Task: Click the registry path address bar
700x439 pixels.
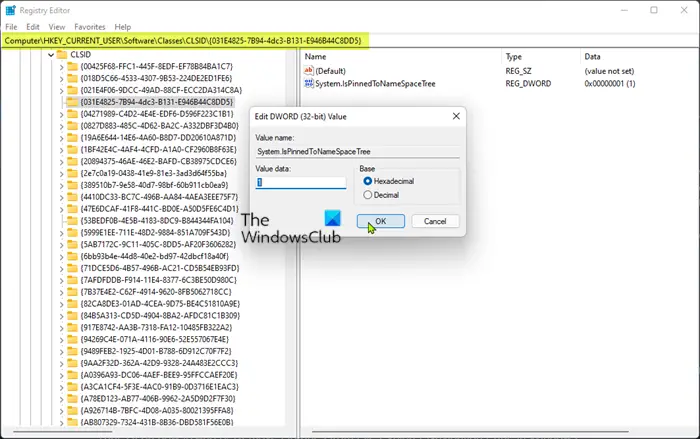Action: (350, 41)
